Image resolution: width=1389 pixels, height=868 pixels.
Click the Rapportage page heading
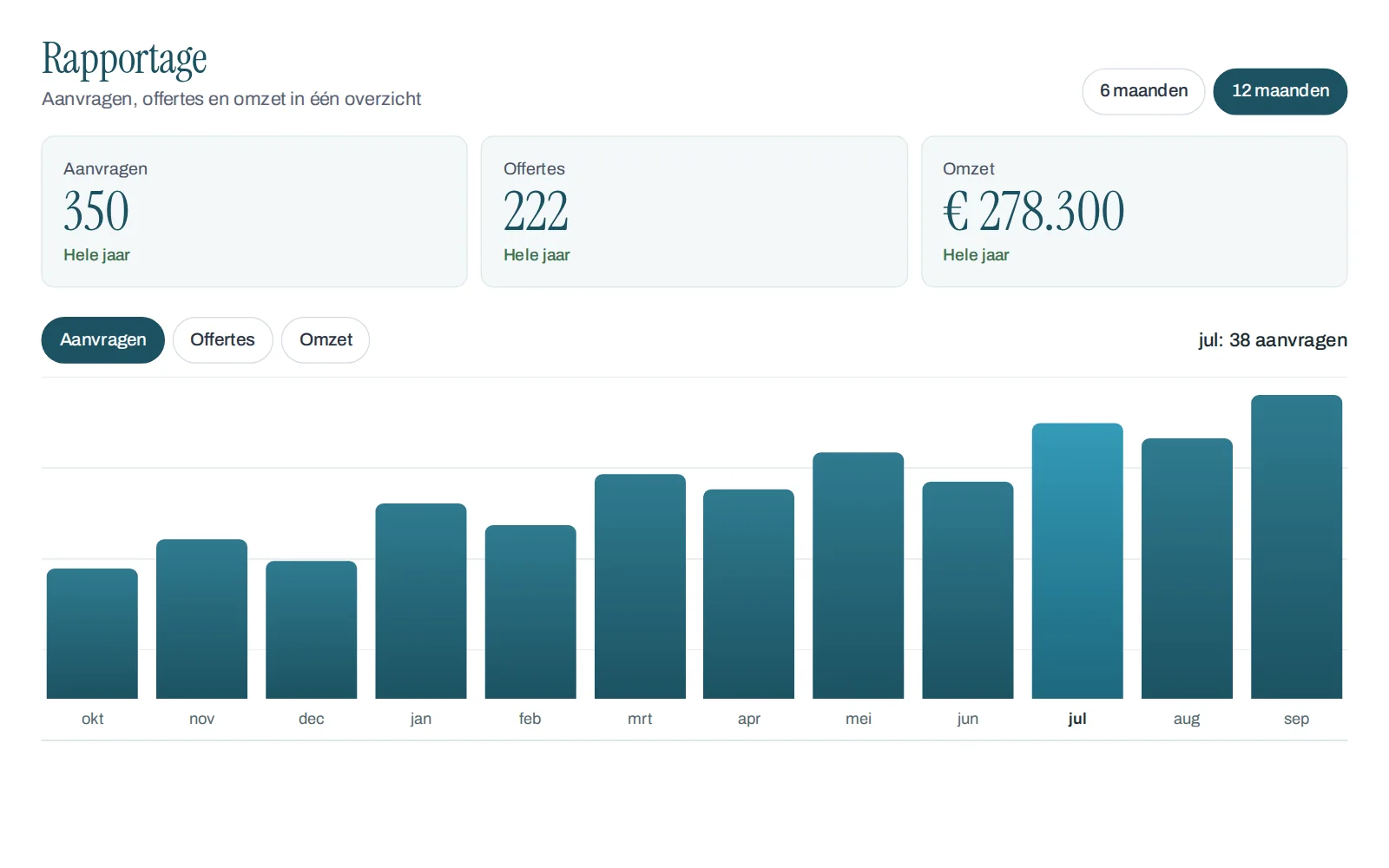(124, 60)
